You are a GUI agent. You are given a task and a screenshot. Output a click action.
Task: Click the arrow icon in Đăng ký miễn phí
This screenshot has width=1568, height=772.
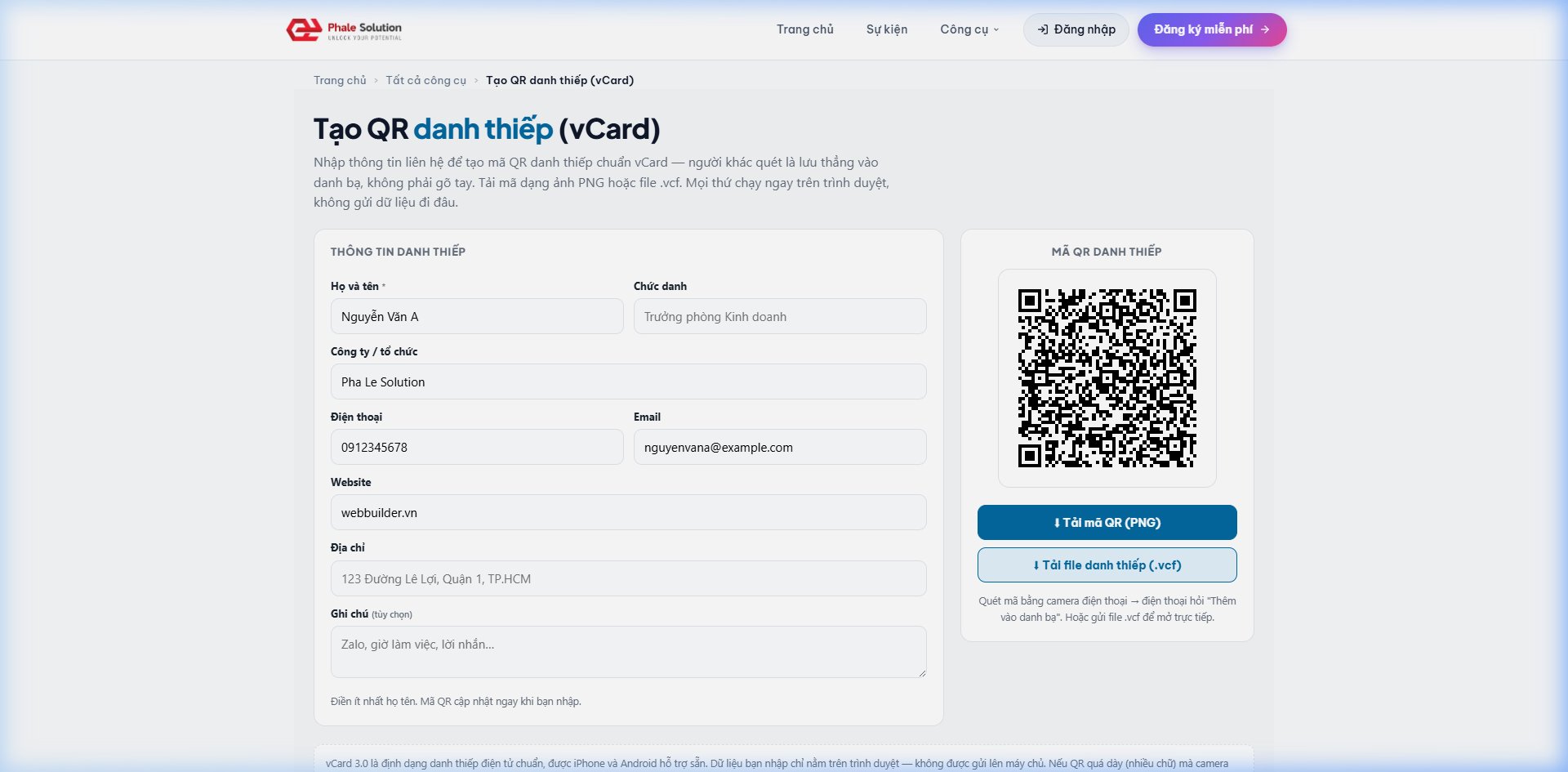click(x=1265, y=29)
